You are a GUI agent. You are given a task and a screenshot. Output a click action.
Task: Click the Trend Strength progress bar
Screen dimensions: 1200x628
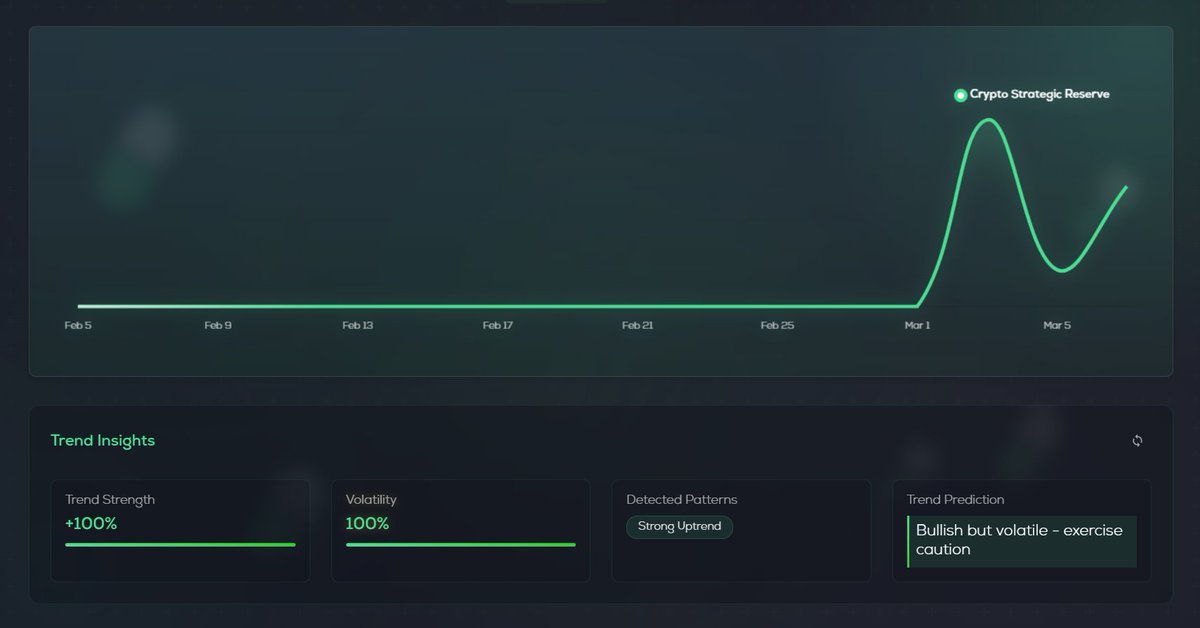click(x=180, y=545)
